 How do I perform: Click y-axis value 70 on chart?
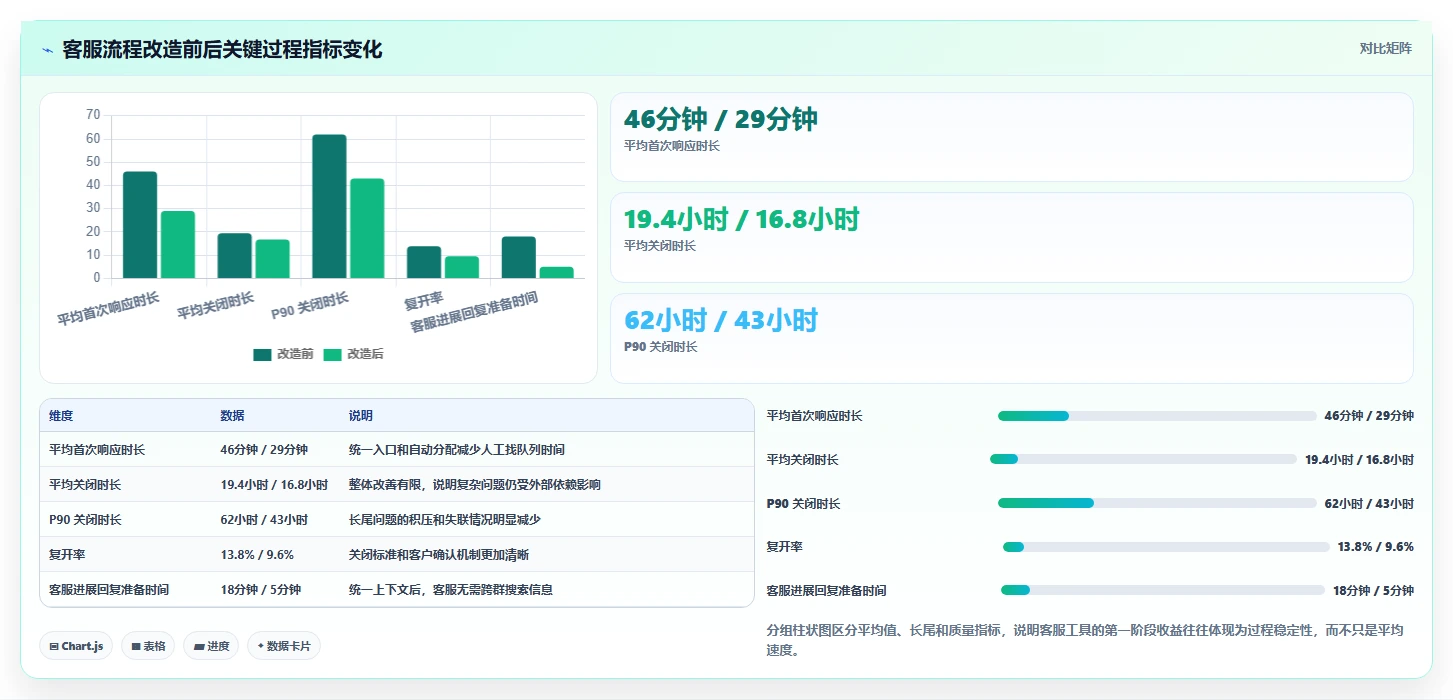(93, 115)
